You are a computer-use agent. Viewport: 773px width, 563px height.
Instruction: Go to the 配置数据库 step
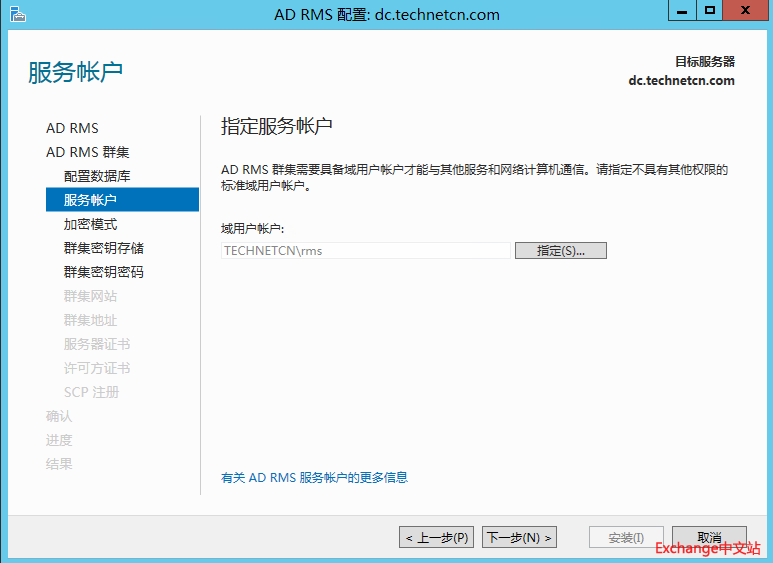97,176
